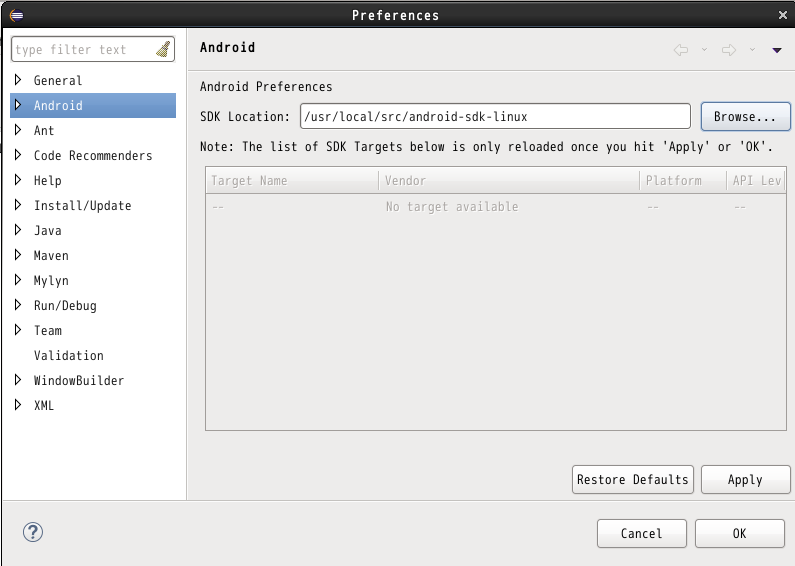
Task: Expand the Code Recommenders node
Action: [x=18, y=154]
